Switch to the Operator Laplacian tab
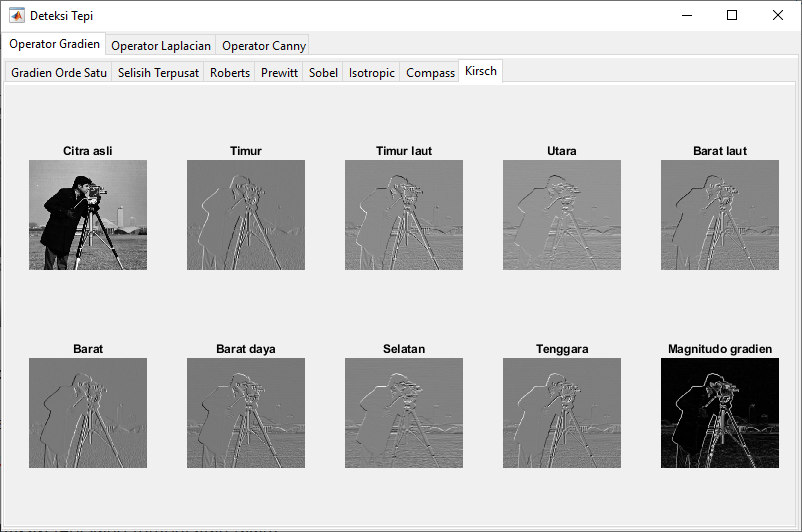 tap(160, 46)
